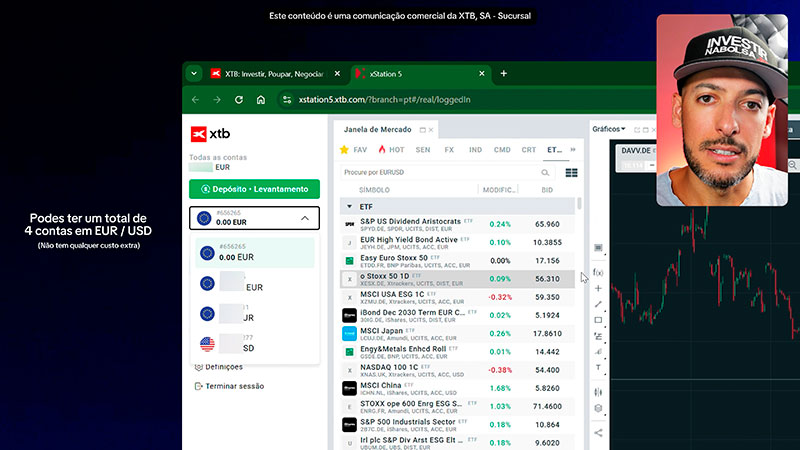Image resolution: width=800 pixels, height=450 pixels.
Task: Open the ETF category tab
Action: pyautogui.click(x=555, y=149)
